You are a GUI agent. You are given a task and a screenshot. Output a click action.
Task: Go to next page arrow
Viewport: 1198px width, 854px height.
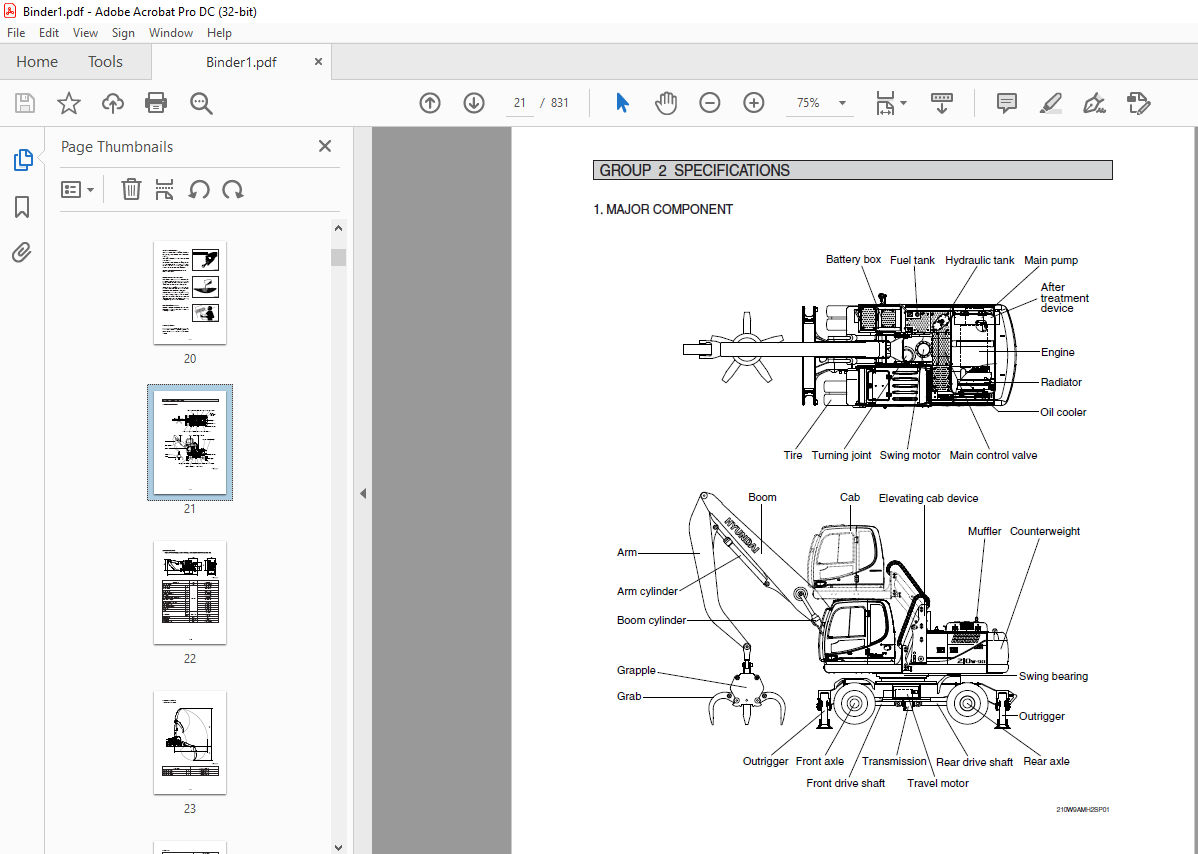(x=474, y=103)
